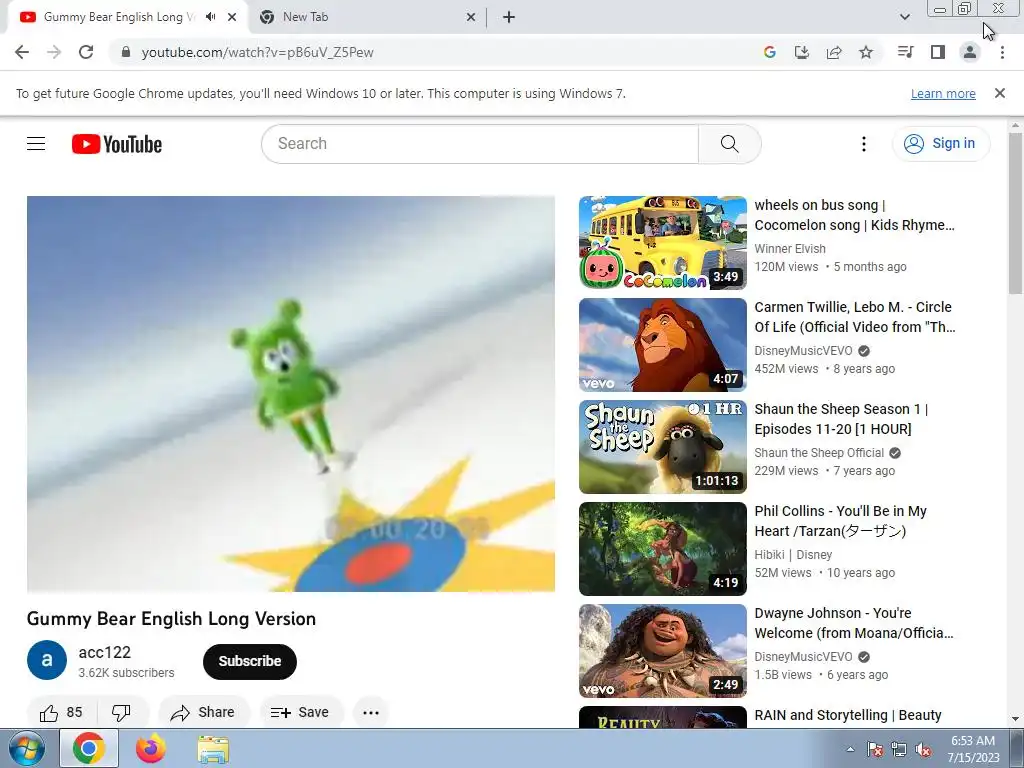The width and height of the screenshot is (1024, 768).
Task: Click the install app icon in address bar
Action: coord(801,52)
